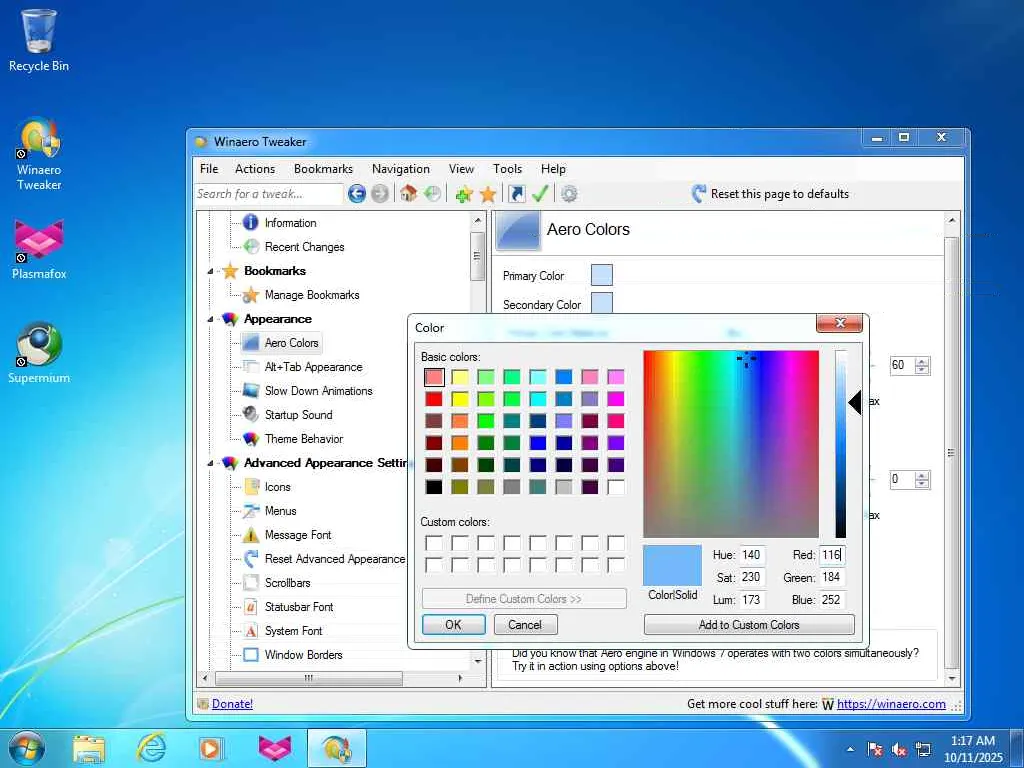Click the Forward navigation arrow icon
Image resolution: width=1024 pixels, height=768 pixels.
[379, 193]
